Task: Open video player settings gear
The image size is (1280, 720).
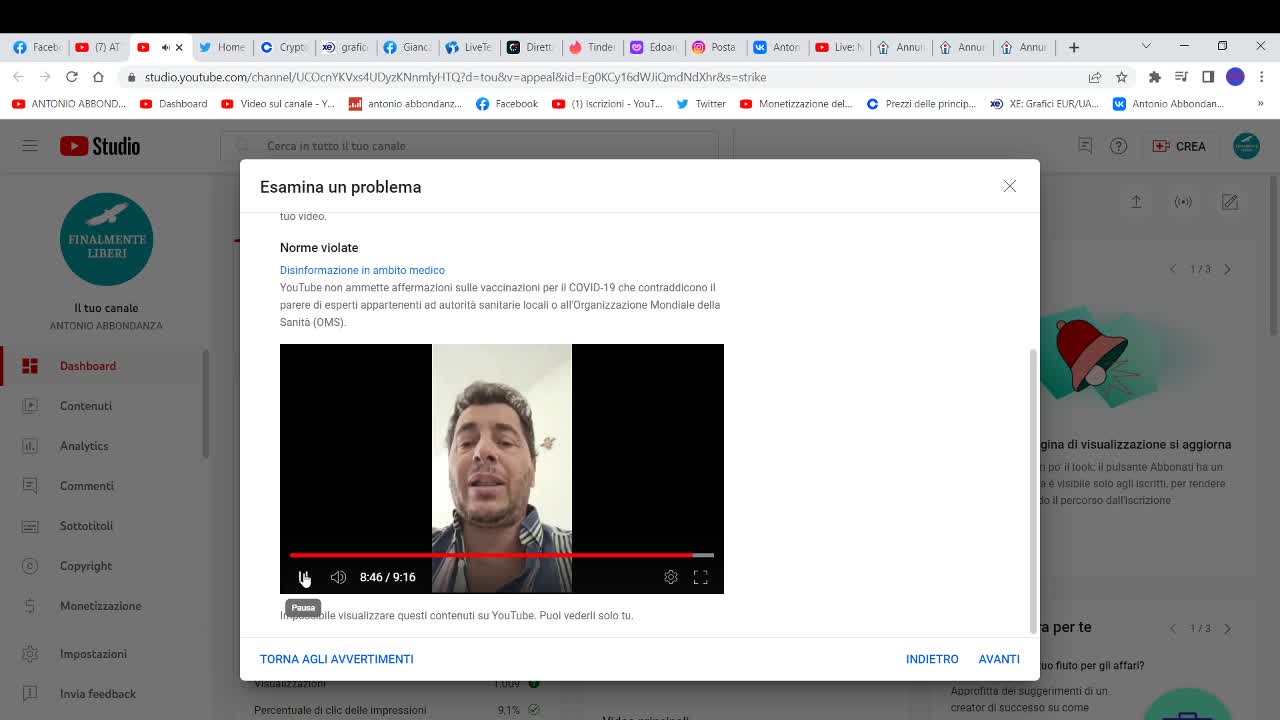Action: [671, 577]
